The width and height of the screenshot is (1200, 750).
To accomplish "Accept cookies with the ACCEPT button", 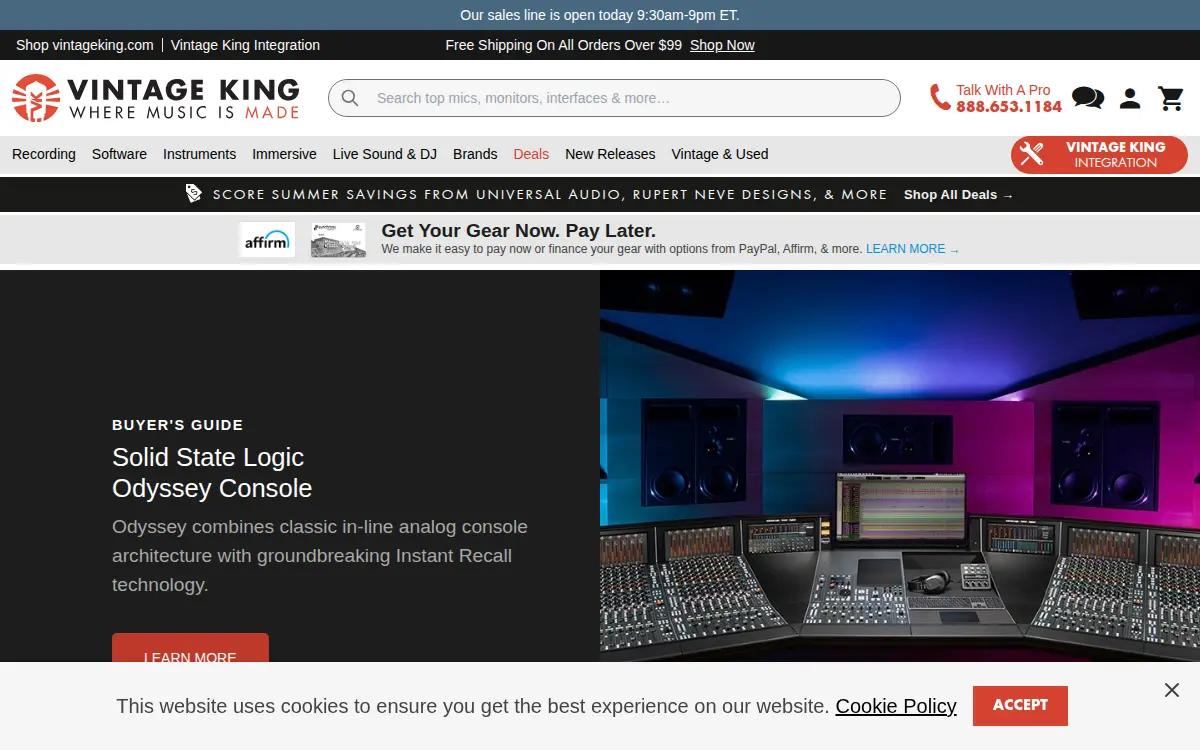I will click(x=1020, y=705).
